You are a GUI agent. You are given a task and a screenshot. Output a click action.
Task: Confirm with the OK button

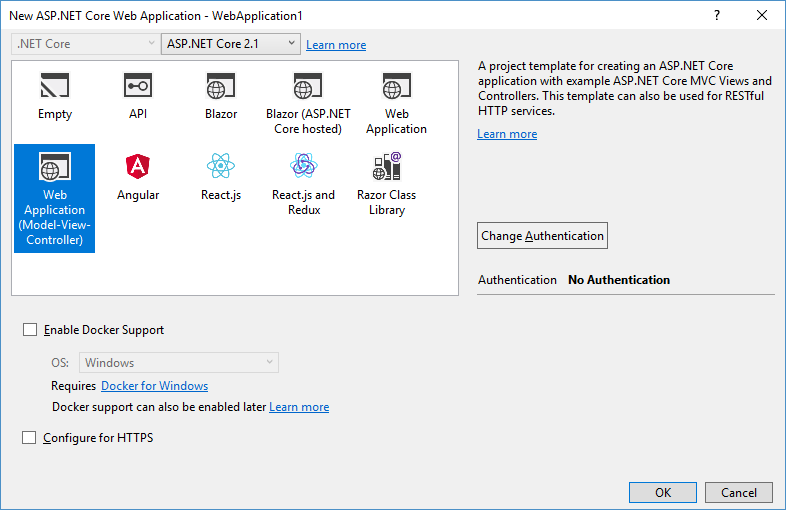663,492
